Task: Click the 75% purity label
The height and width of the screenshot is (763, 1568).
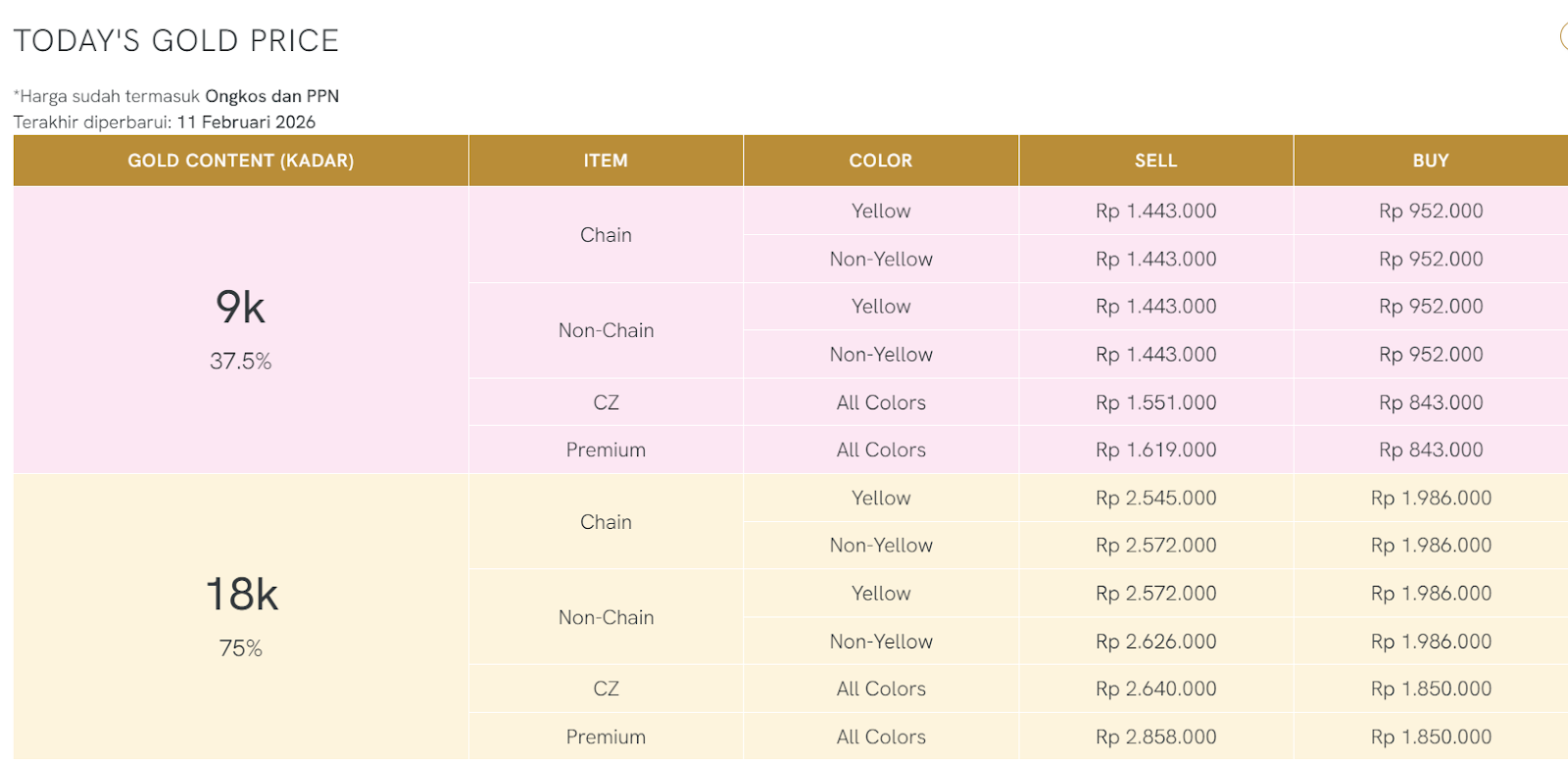Action: [240, 648]
